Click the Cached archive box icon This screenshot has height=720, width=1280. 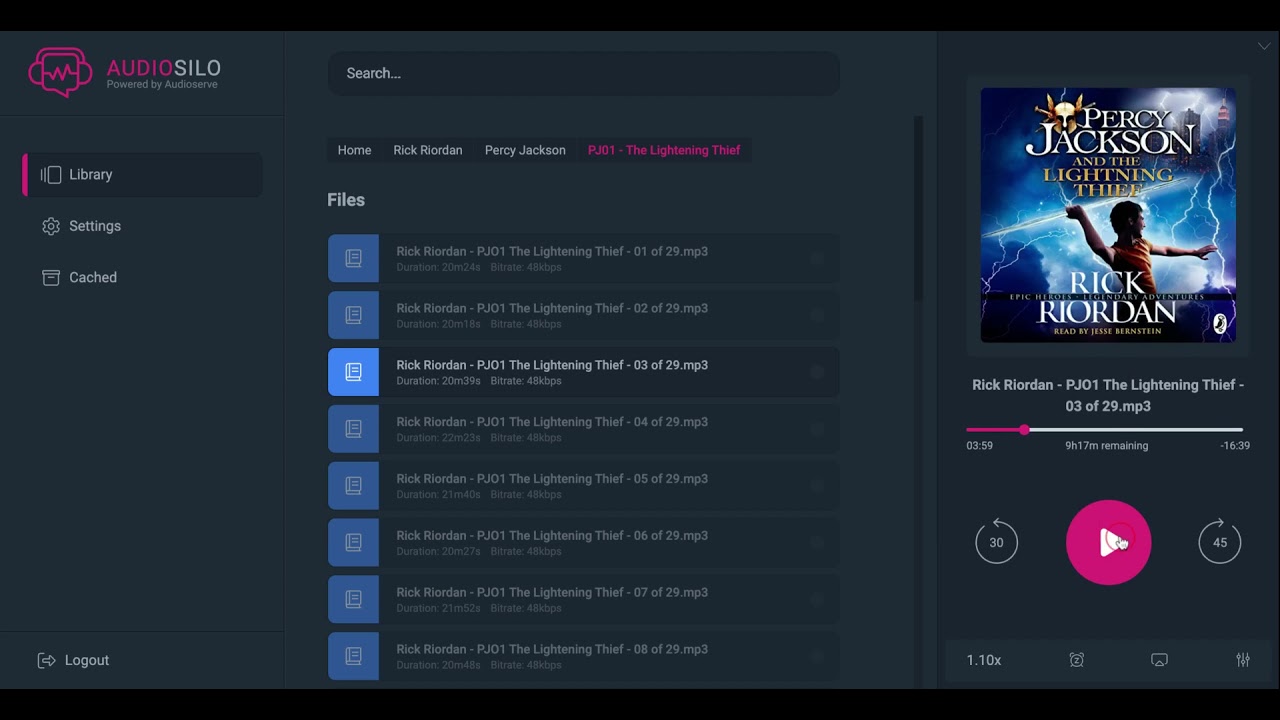click(x=51, y=277)
